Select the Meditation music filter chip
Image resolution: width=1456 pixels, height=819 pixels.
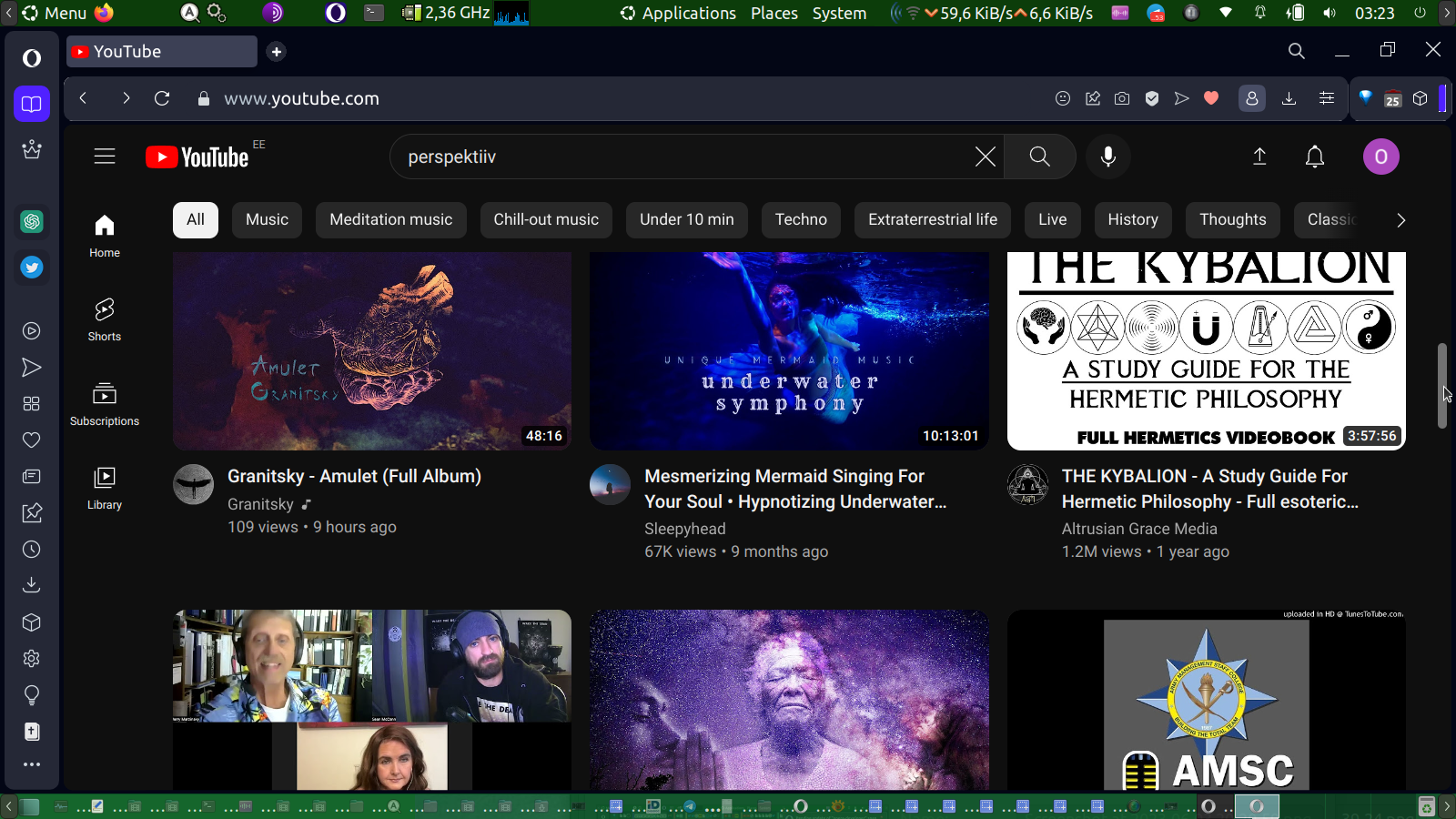tap(390, 219)
